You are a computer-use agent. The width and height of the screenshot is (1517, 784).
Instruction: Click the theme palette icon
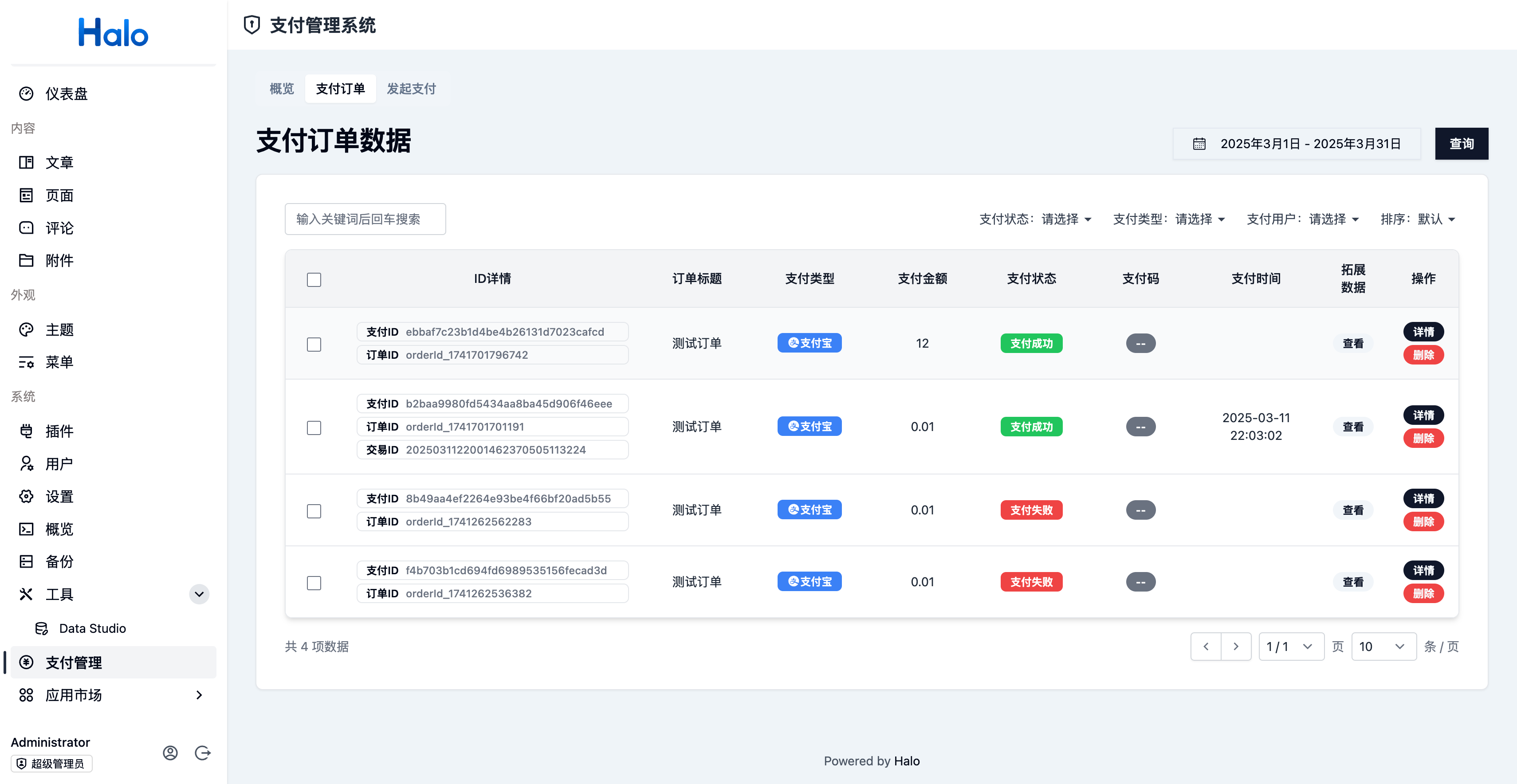pyautogui.click(x=26, y=329)
